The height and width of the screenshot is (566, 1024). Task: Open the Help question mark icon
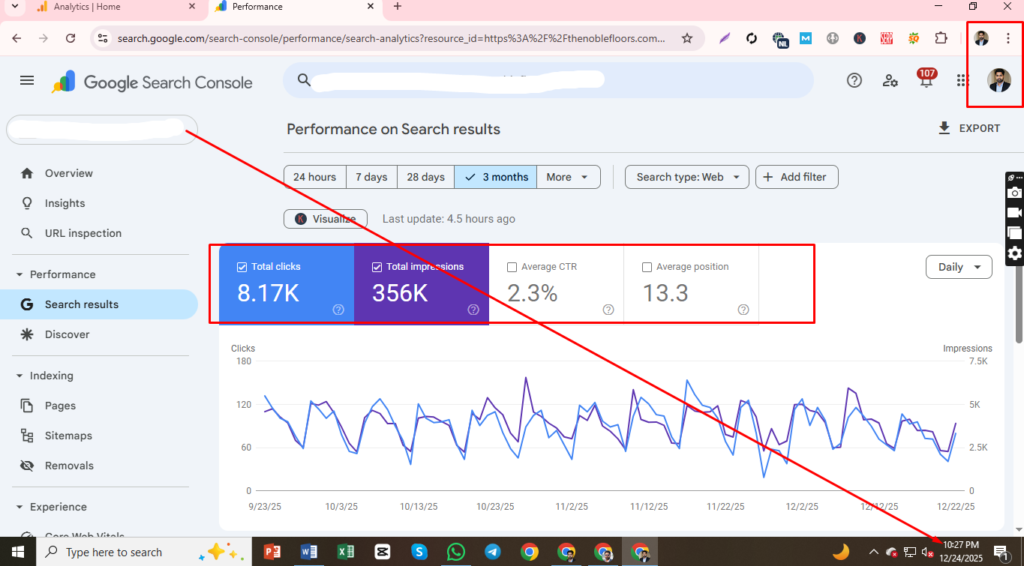click(x=854, y=80)
